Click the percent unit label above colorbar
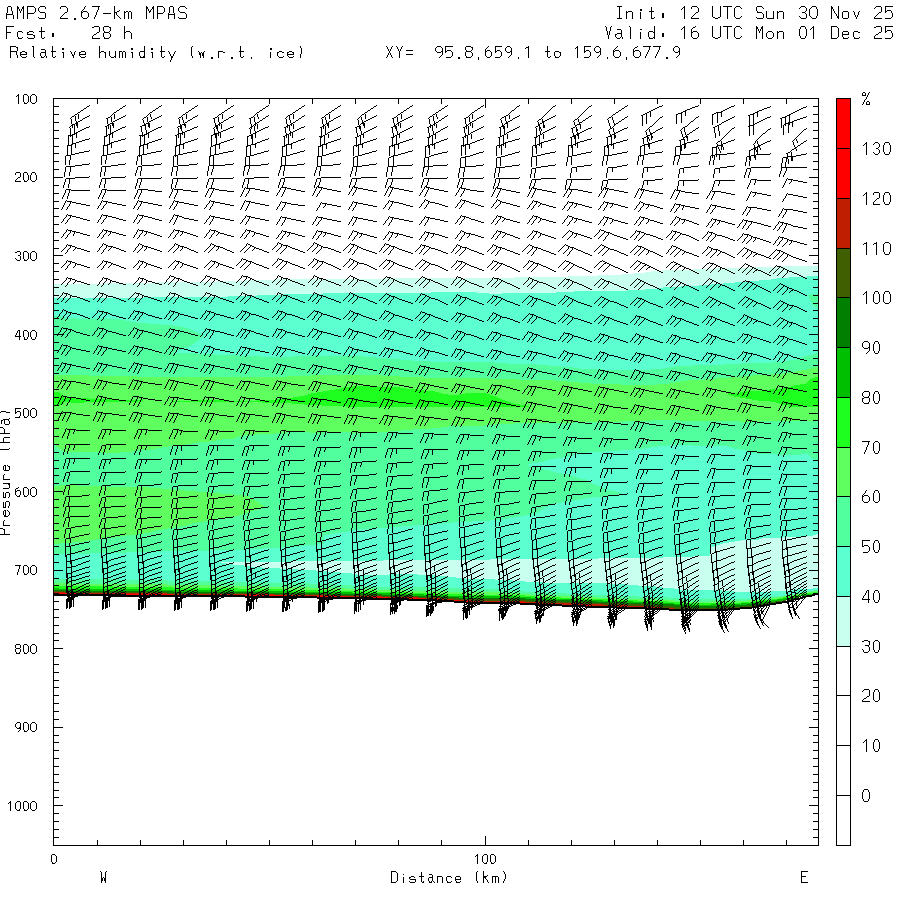This screenshot has width=900, height=900. 866,99
